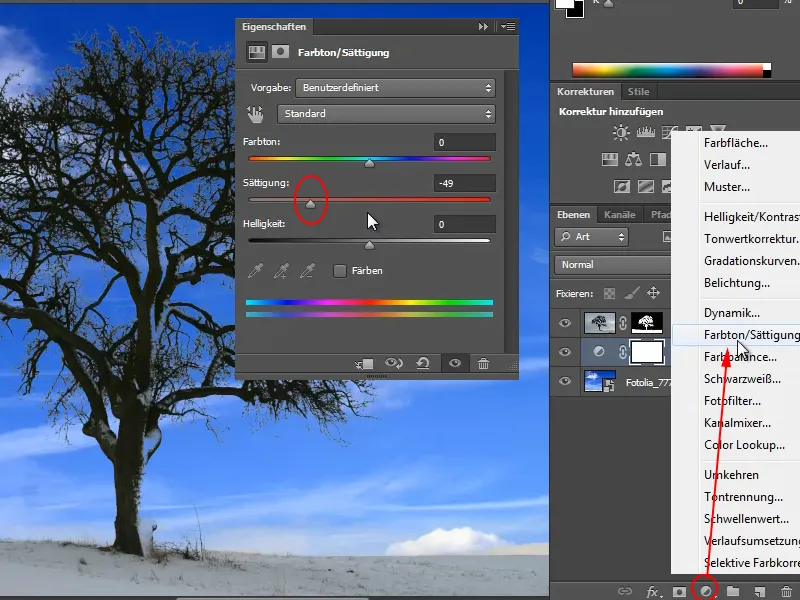Open the Standard color range dropdown
800x600 pixels.
(386, 114)
